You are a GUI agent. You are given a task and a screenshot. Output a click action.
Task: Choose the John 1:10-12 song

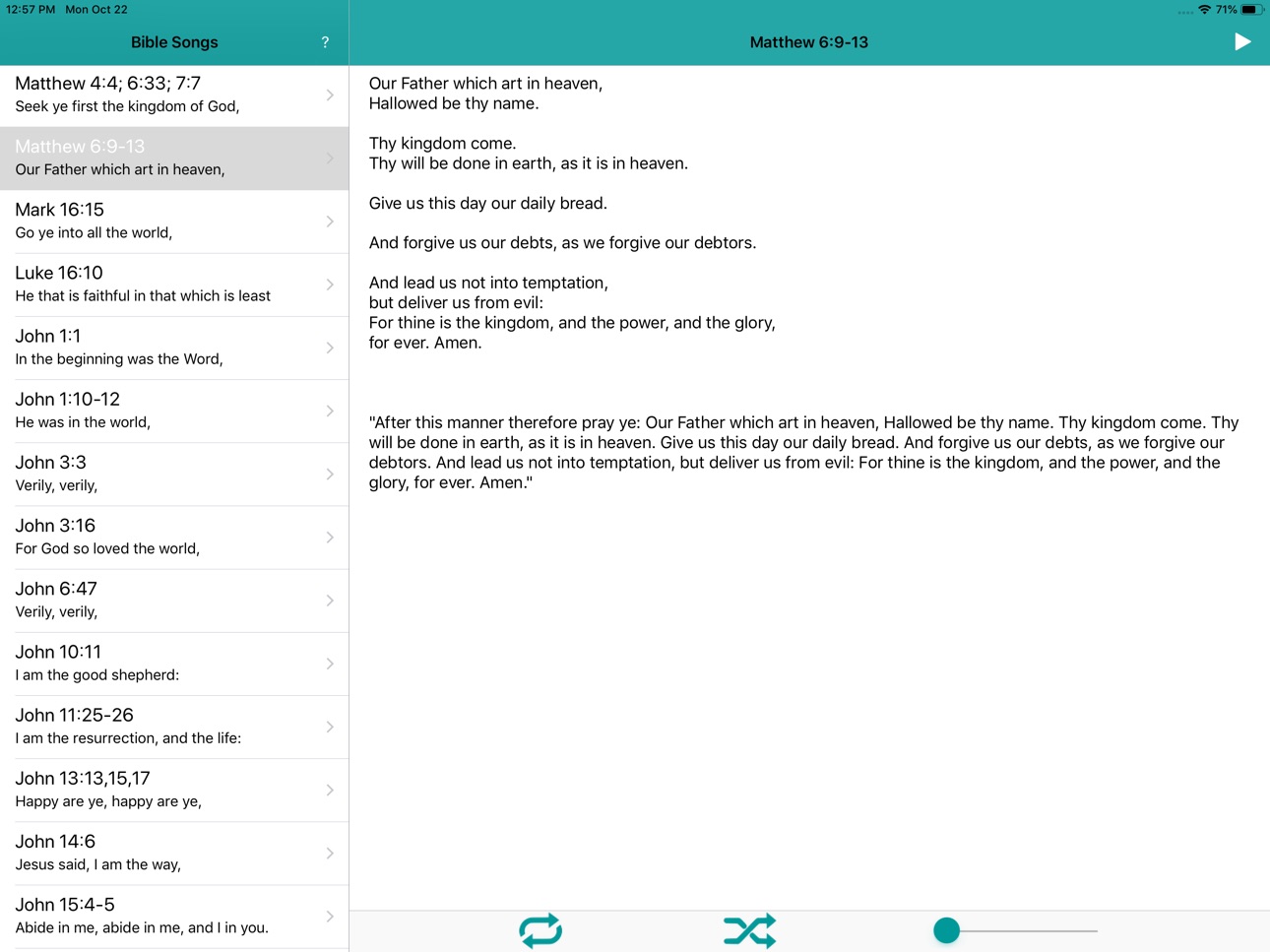(174, 411)
